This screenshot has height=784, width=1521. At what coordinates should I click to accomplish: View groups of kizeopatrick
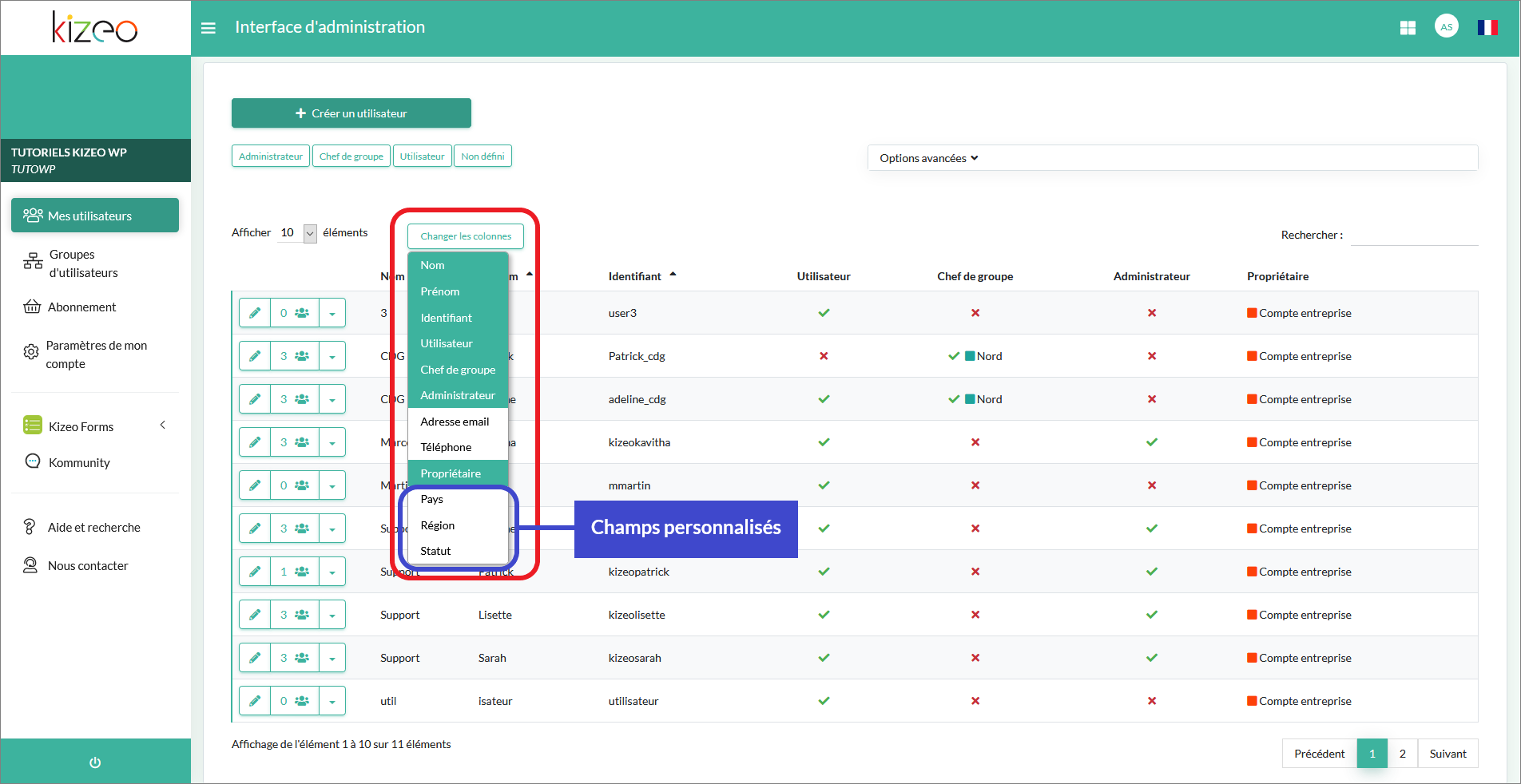point(295,572)
